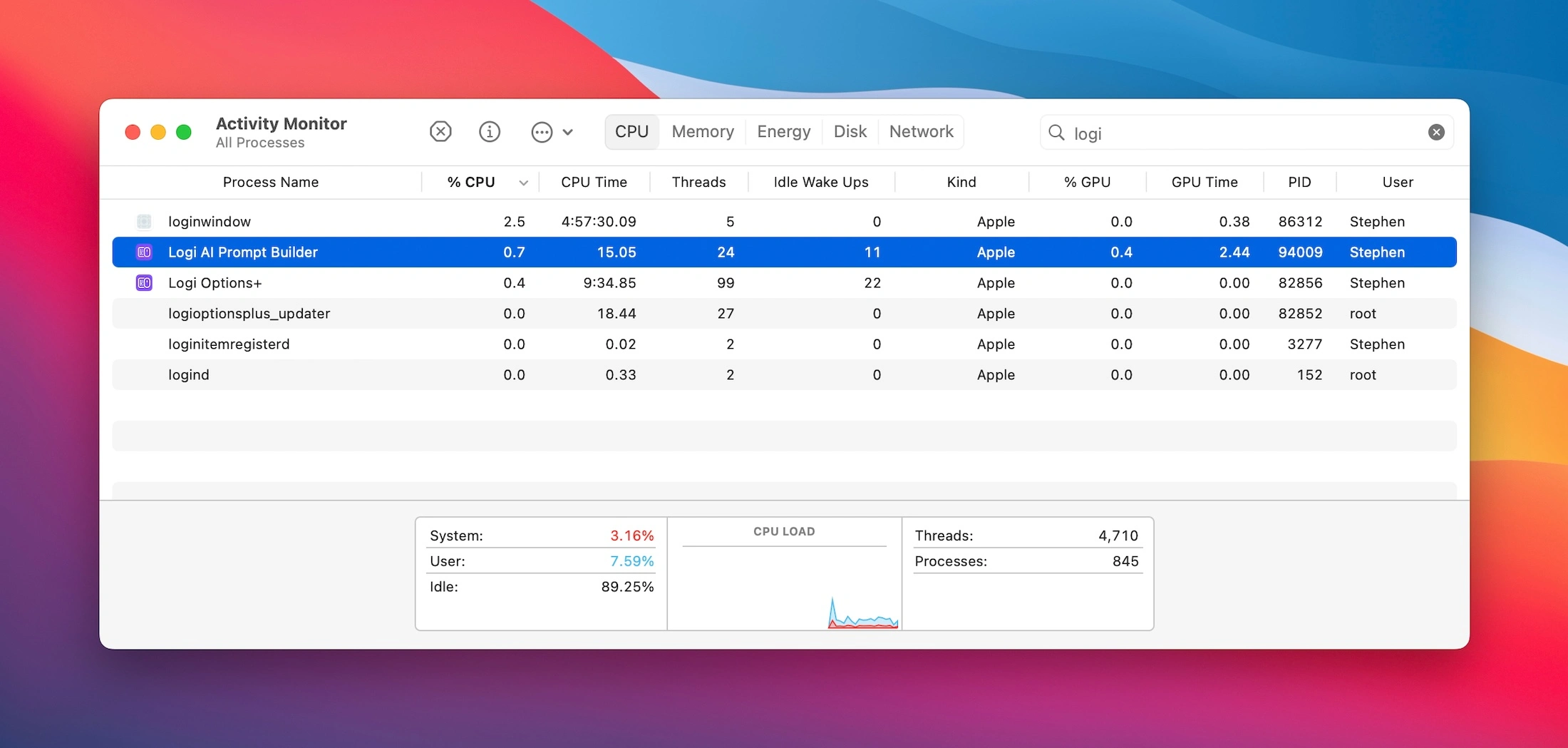
Task: Click PID value 82856
Action: coord(1300,283)
